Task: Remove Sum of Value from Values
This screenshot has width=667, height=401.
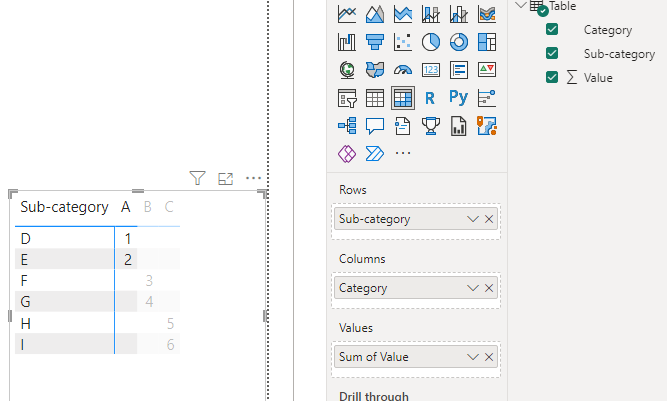Action: [x=489, y=357]
